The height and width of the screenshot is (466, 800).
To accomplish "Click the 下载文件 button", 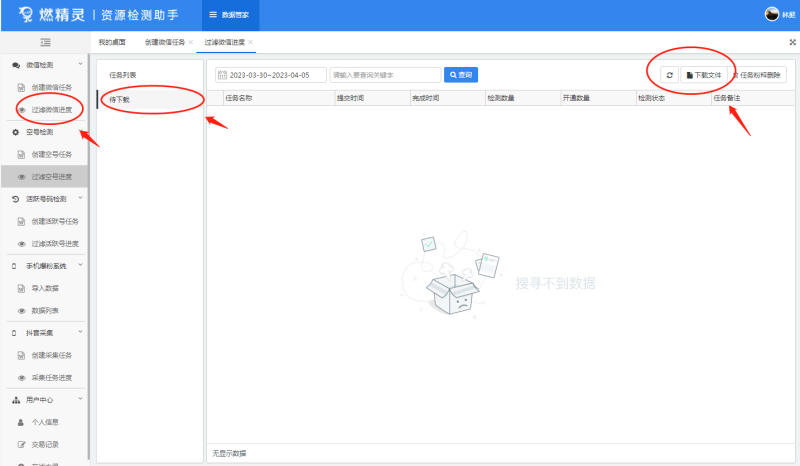I will coord(704,75).
